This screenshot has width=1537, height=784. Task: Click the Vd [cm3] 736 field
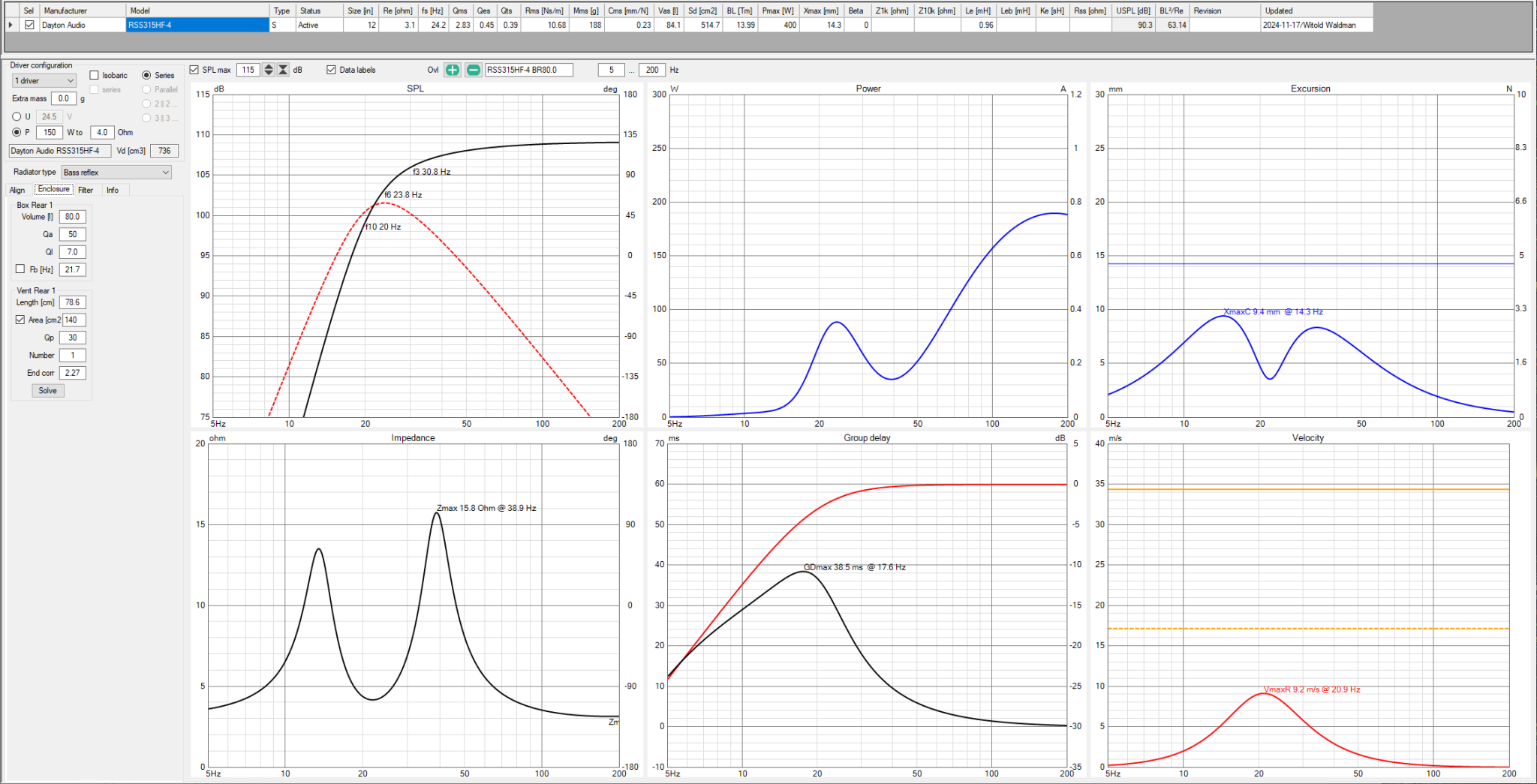pos(164,151)
